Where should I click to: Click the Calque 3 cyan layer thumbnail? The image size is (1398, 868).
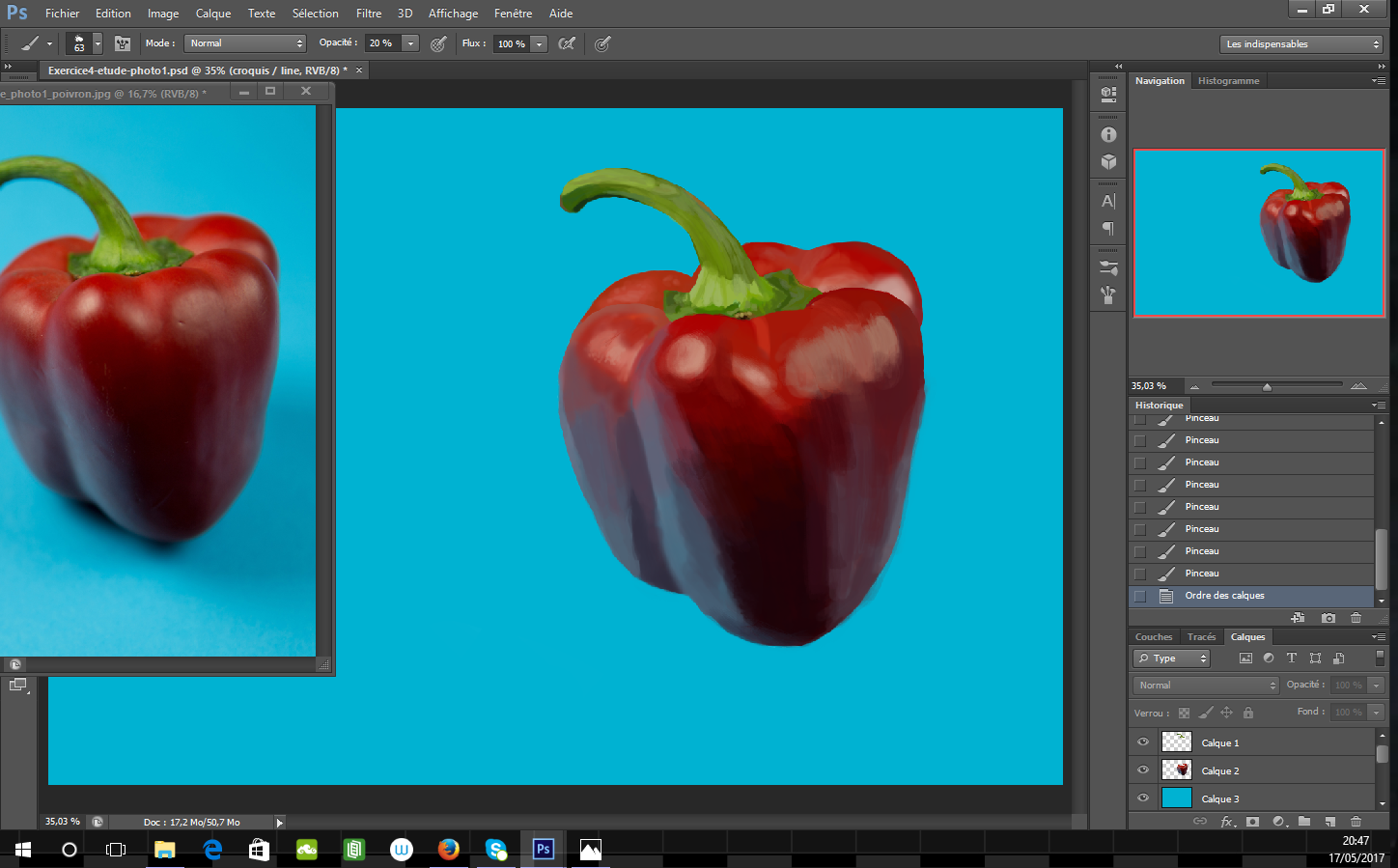(1176, 798)
